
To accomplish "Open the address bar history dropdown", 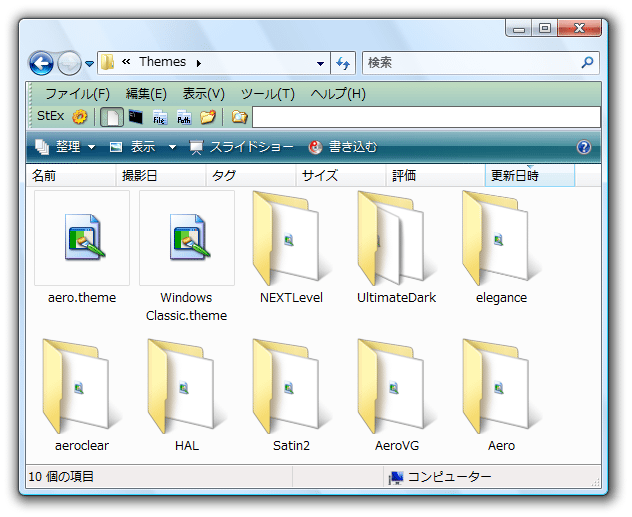I will [320, 63].
